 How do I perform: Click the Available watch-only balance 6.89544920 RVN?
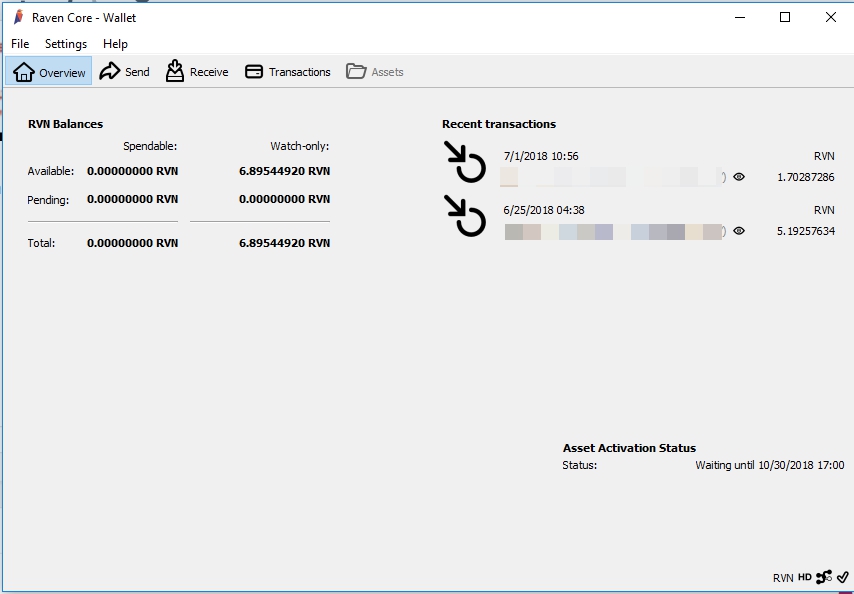click(x=284, y=171)
